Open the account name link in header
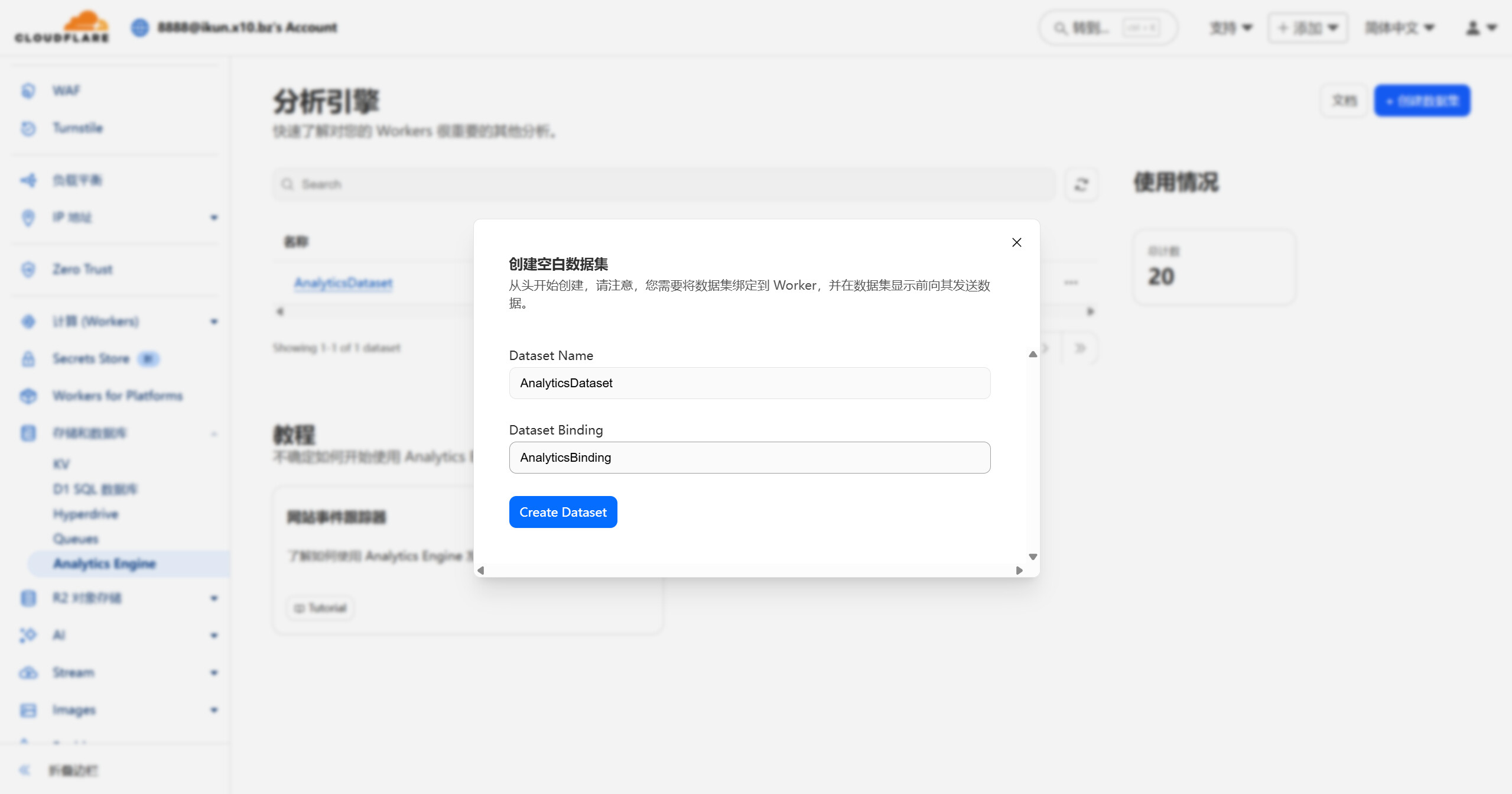Screen dimensions: 1512x794 (x=247, y=27)
